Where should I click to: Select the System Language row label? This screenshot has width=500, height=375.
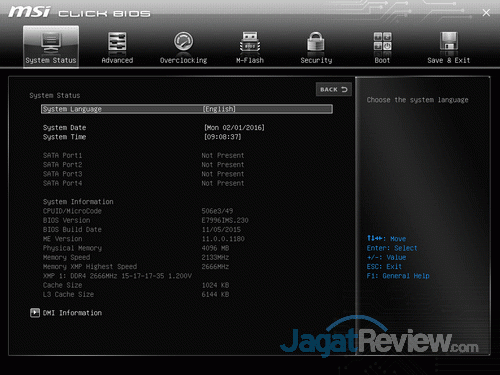pos(72,109)
